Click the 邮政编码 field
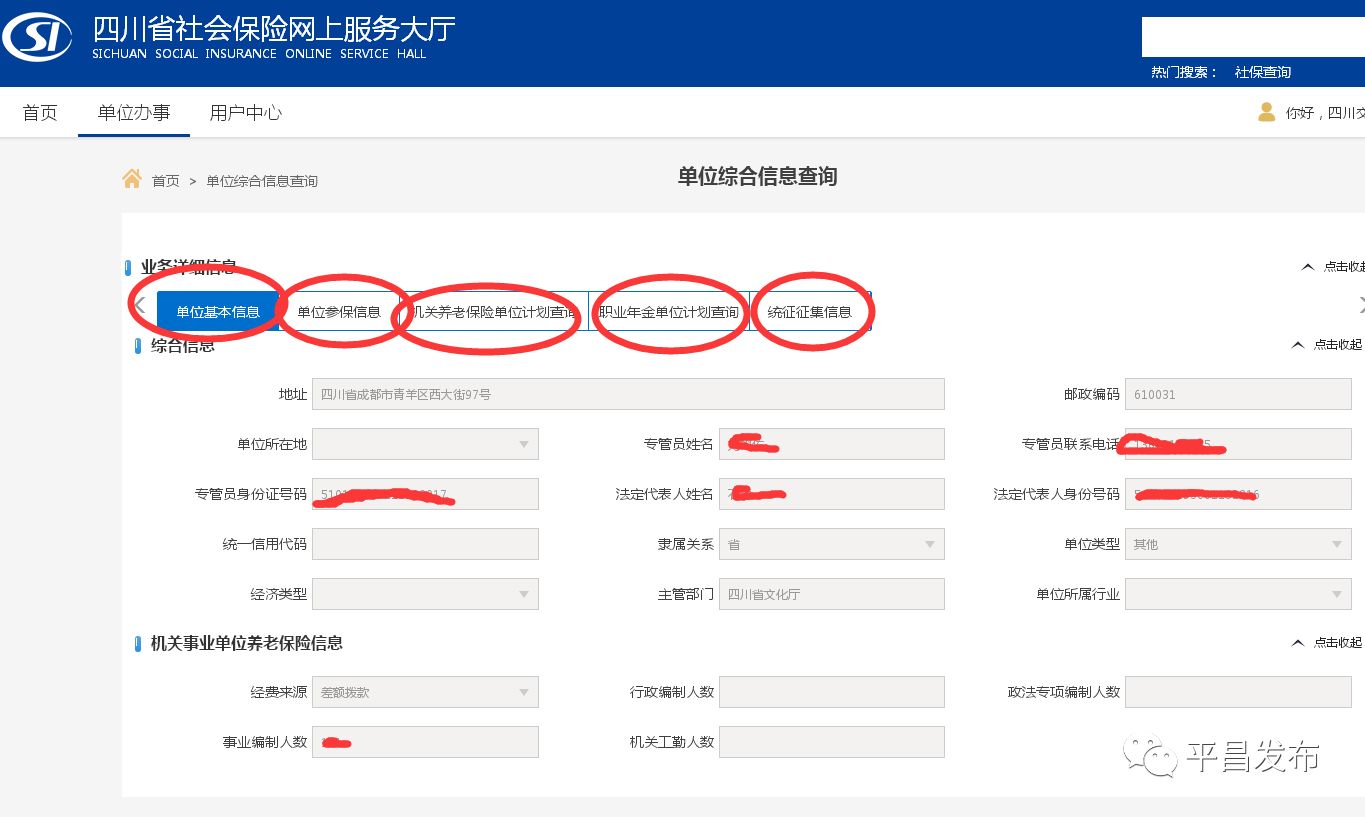This screenshot has height=817, width=1365. pyautogui.click(x=1238, y=394)
